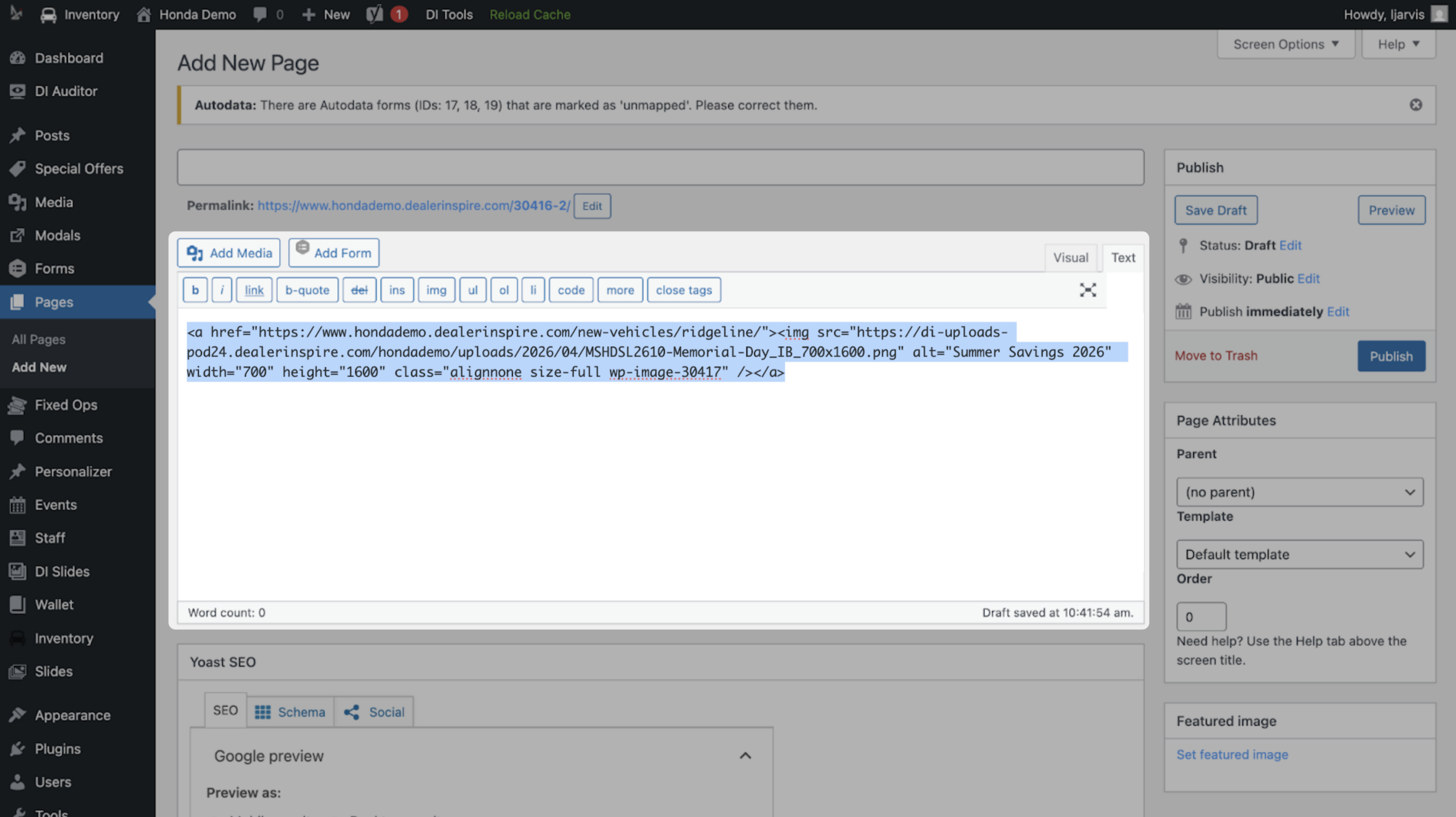Open the page permalink URL
The height and width of the screenshot is (817, 1456).
413,205
